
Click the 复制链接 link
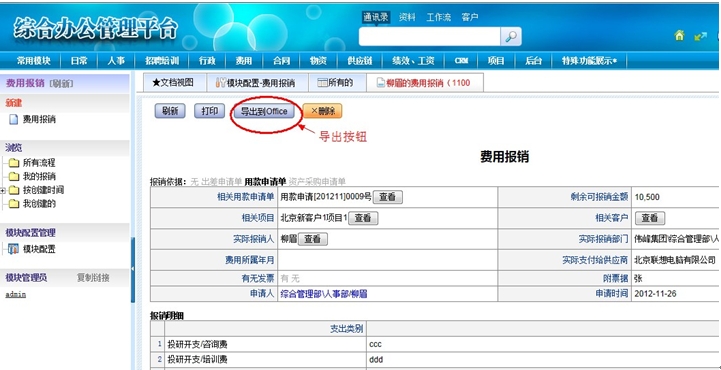[93, 278]
